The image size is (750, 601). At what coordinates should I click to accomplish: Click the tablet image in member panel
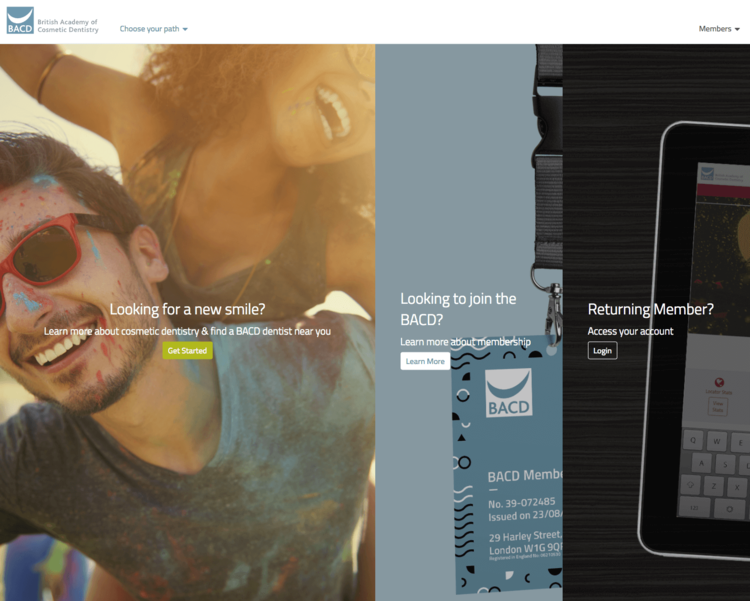pos(696,340)
